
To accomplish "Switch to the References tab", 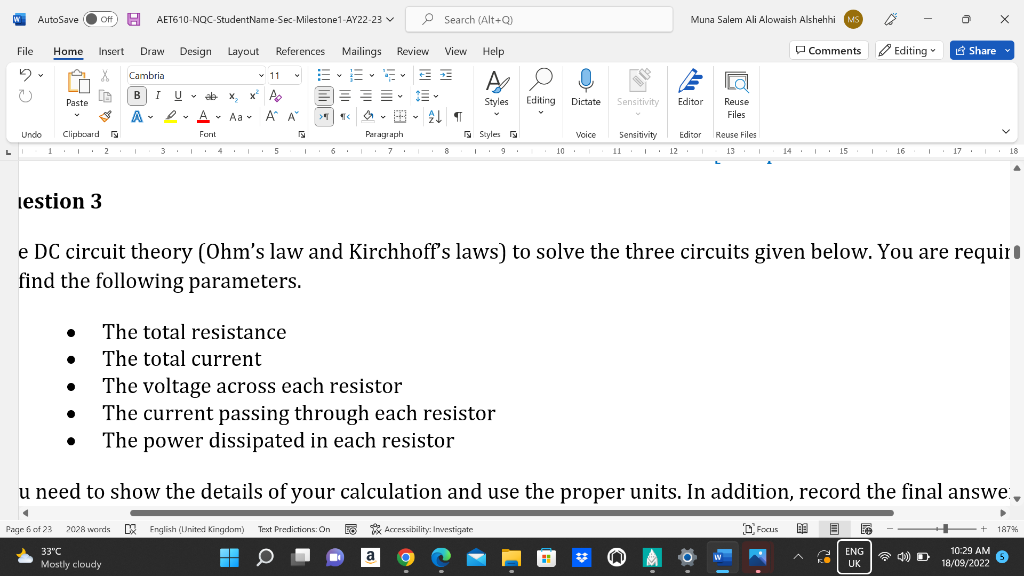I will pyautogui.click(x=300, y=51).
